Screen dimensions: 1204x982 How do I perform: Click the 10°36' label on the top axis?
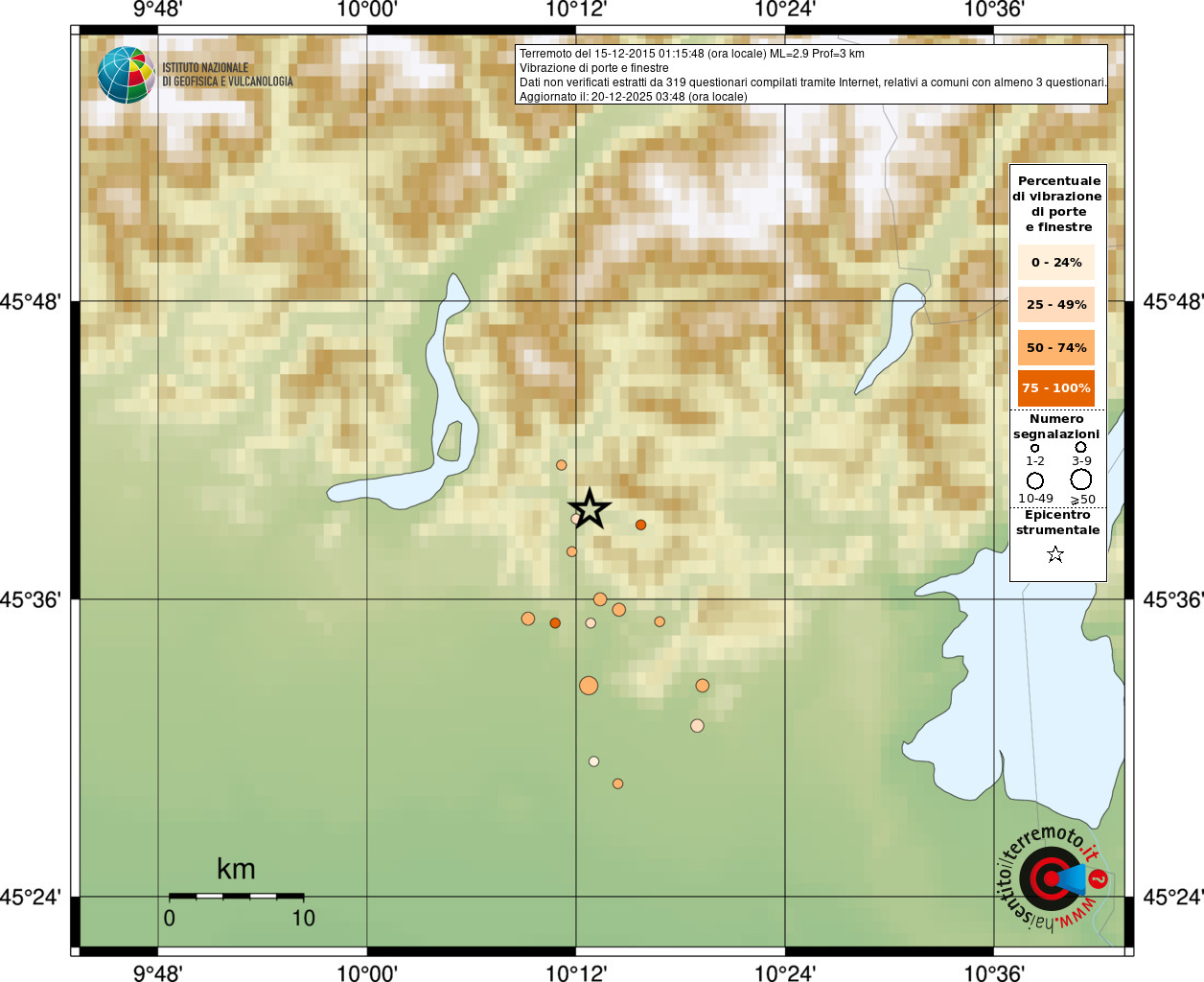click(x=994, y=10)
